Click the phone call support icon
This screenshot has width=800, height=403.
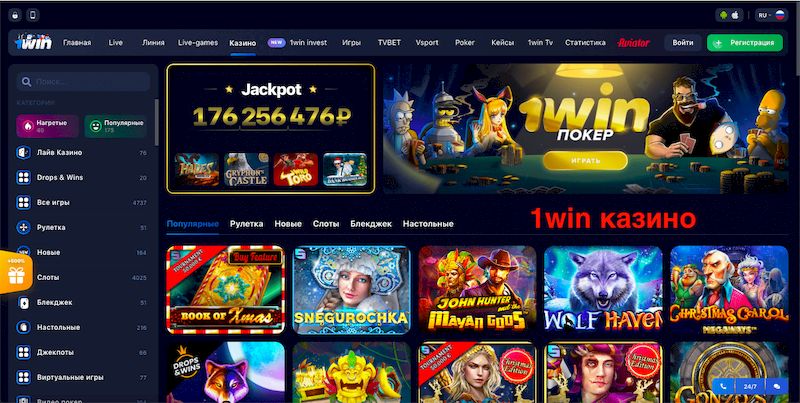point(723,387)
